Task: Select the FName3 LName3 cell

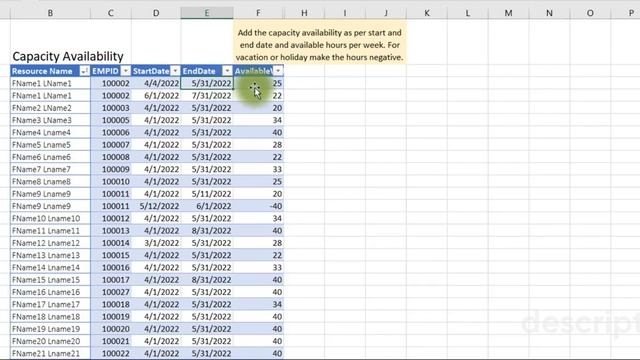Action: pyautogui.click(x=50, y=120)
